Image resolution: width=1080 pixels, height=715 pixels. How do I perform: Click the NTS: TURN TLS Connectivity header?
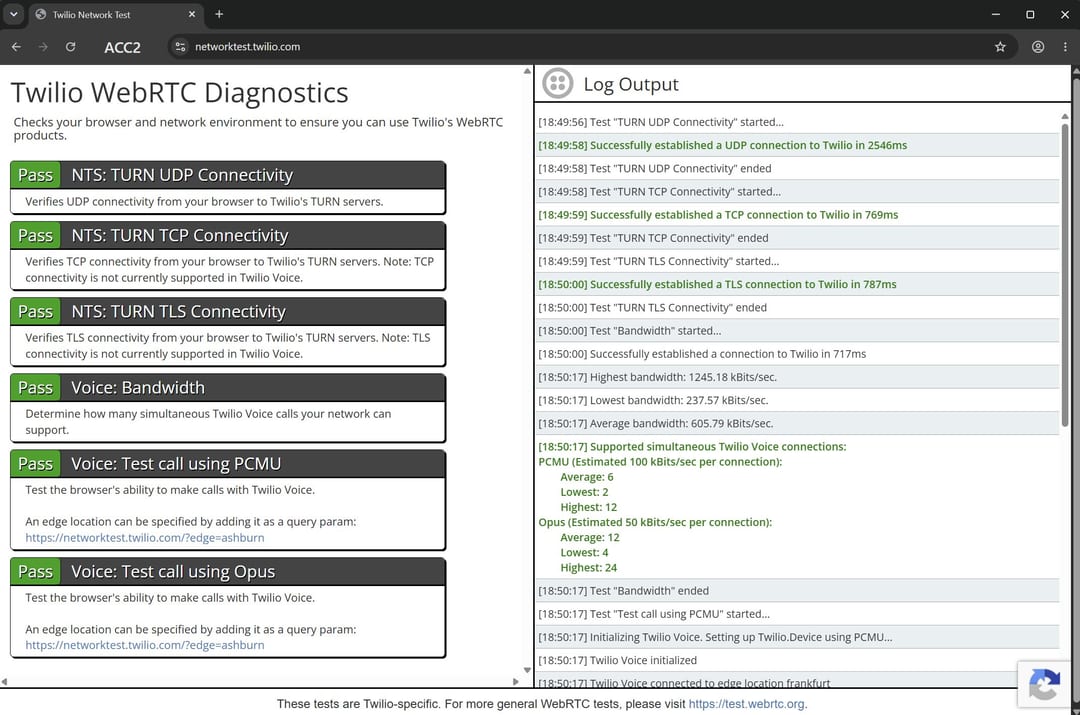click(x=227, y=311)
